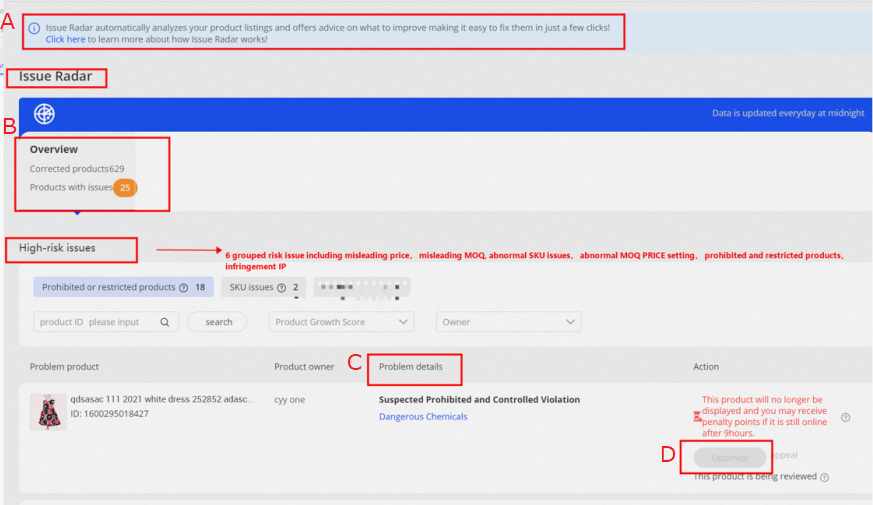Image resolution: width=873 pixels, height=505 pixels.
Task: Click help icon beside SKU issues
Action: point(282,288)
